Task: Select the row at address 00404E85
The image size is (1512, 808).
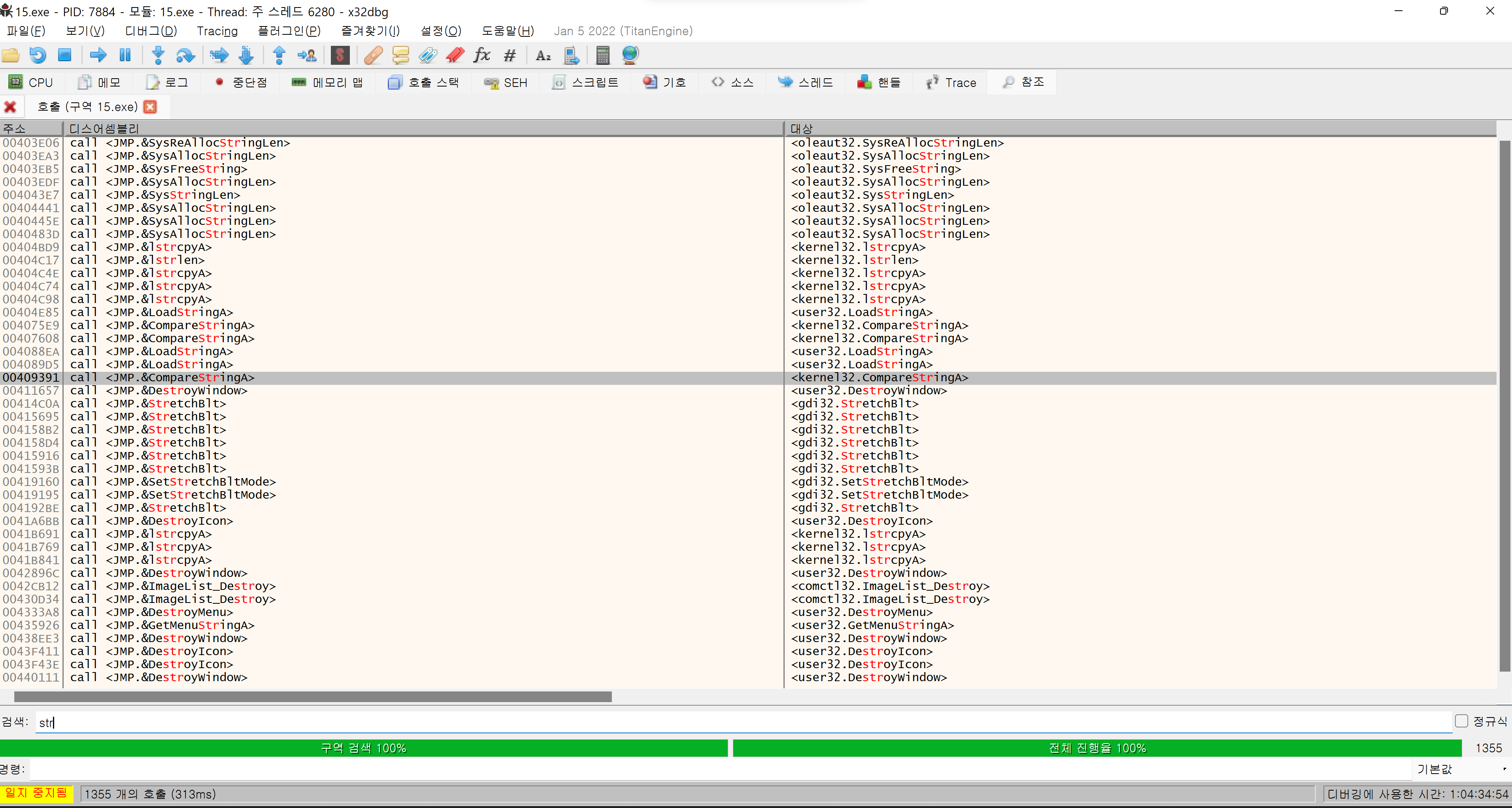Action: coord(748,312)
